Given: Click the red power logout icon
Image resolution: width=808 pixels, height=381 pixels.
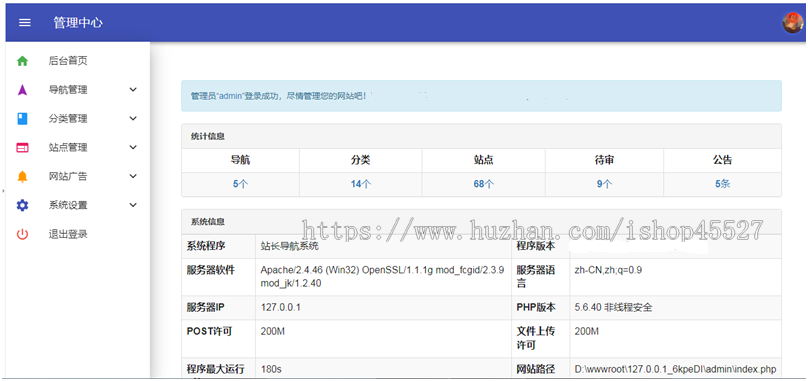Looking at the screenshot, I should coord(22,234).
